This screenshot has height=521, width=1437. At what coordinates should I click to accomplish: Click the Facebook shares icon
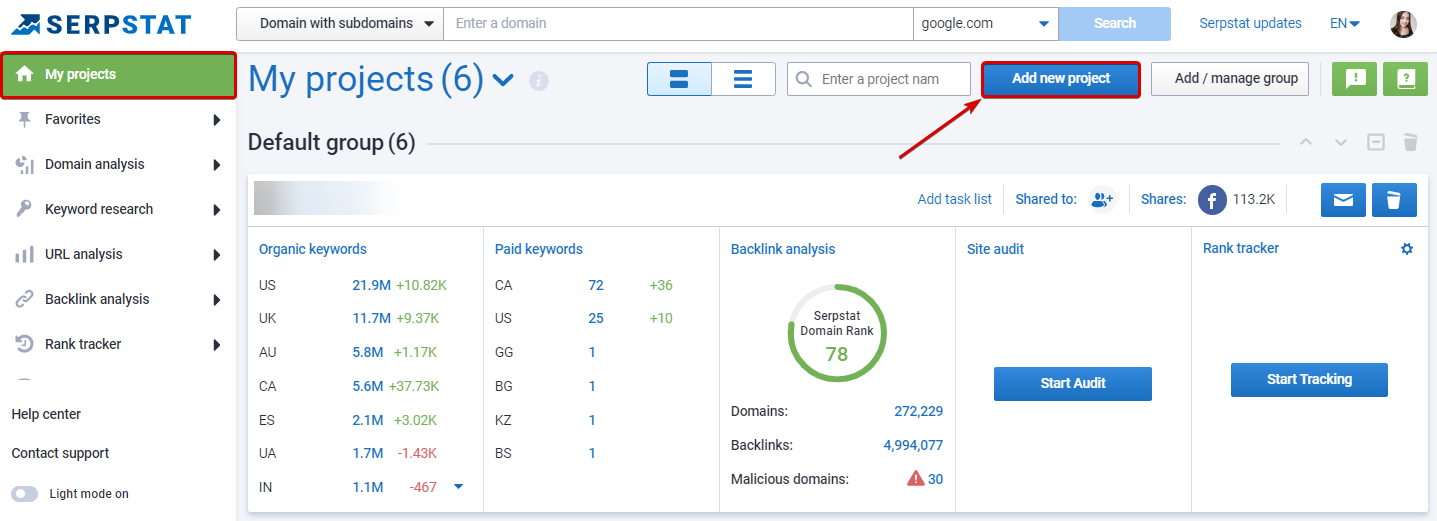pyautogui.click(x=1213, y=199)
